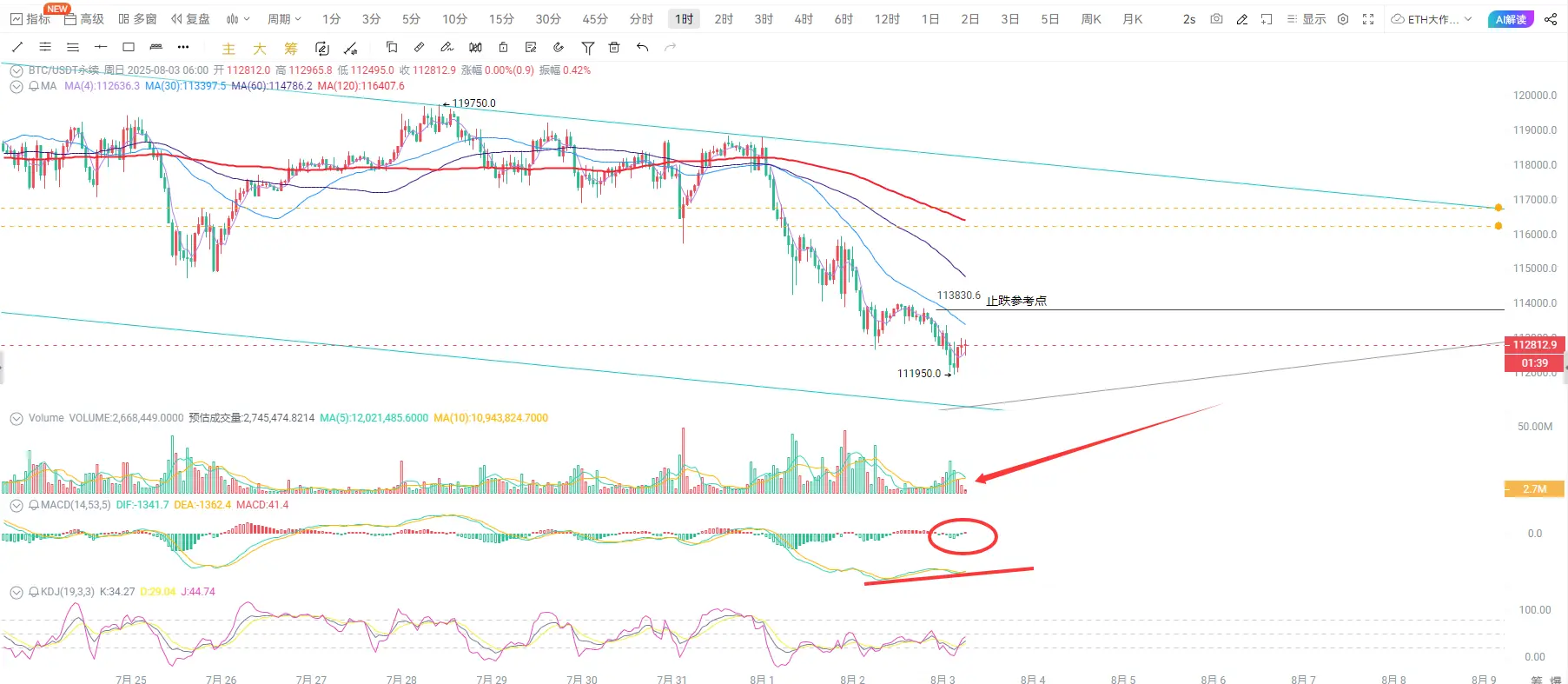Select the 2s refresh interval

1189,19
